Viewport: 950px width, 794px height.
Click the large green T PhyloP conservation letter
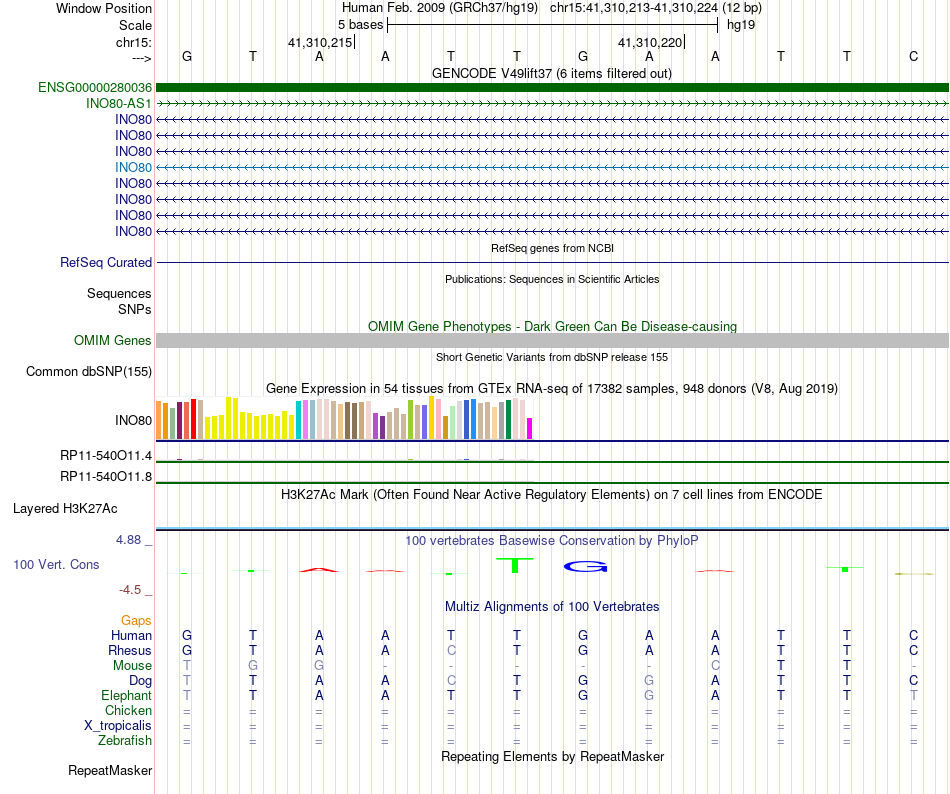(515, 564)
